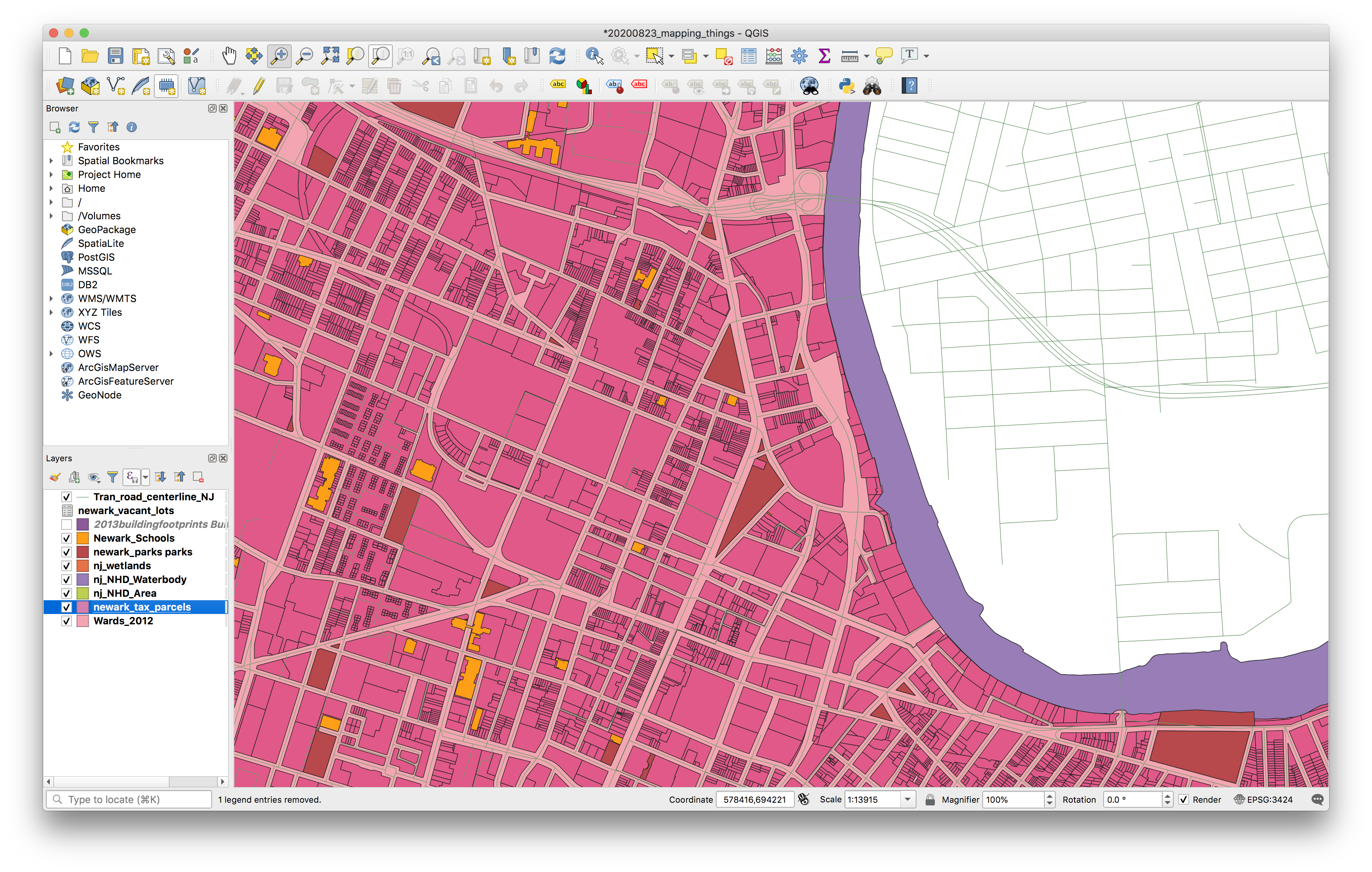The height and width of the screenshot is (872, 1372).
Task: Click the Refresh map canvas icon
Action: (x=557, y=55)
